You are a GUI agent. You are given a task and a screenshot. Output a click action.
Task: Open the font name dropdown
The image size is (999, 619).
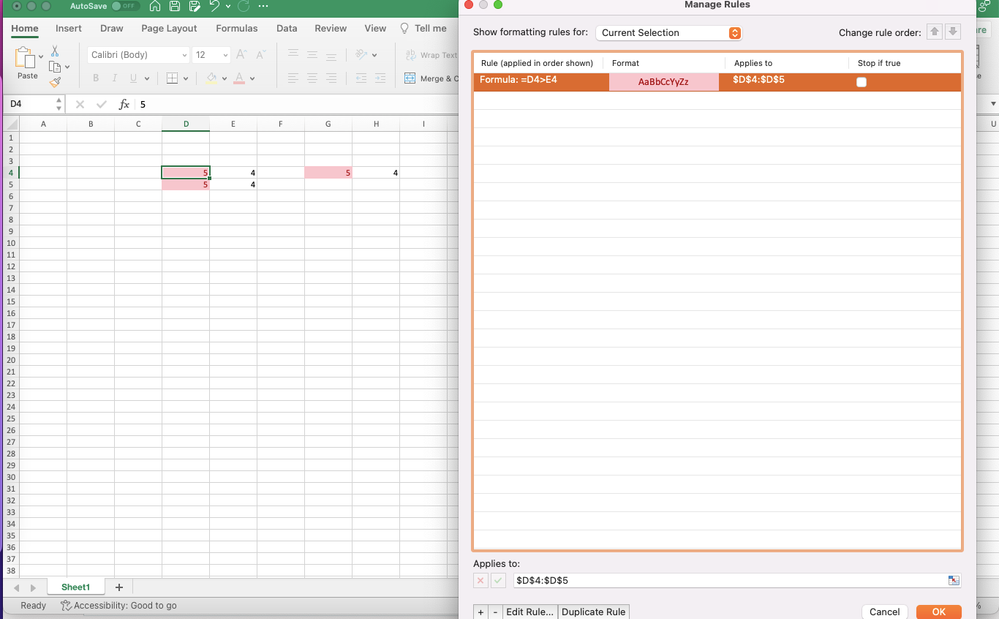137,54
